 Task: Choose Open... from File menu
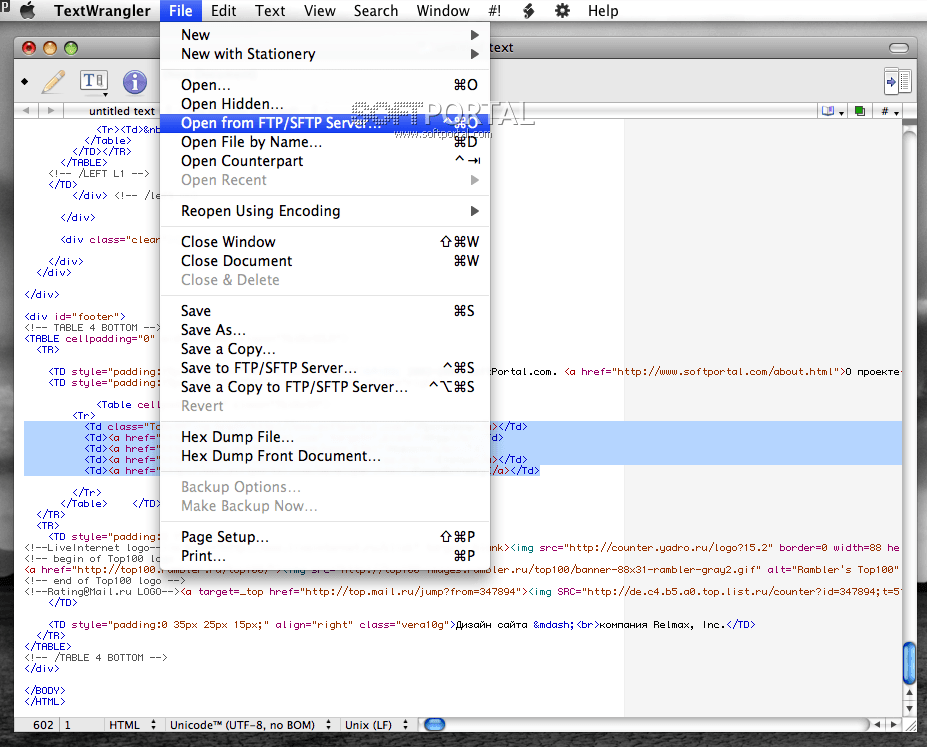click(x=325, y=85)
